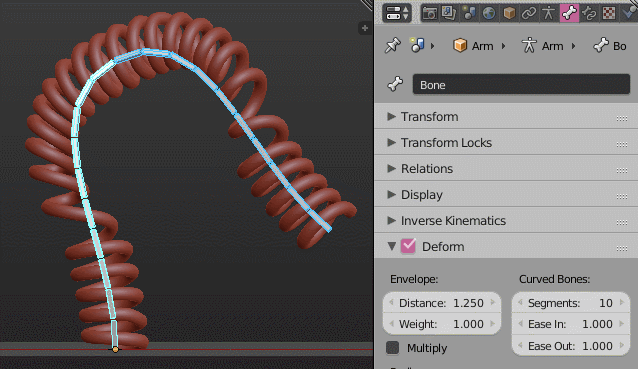This screenshot has width=638, height=369.
Task: Click the Display panel drag grip
Action: [x=622, y=197]
